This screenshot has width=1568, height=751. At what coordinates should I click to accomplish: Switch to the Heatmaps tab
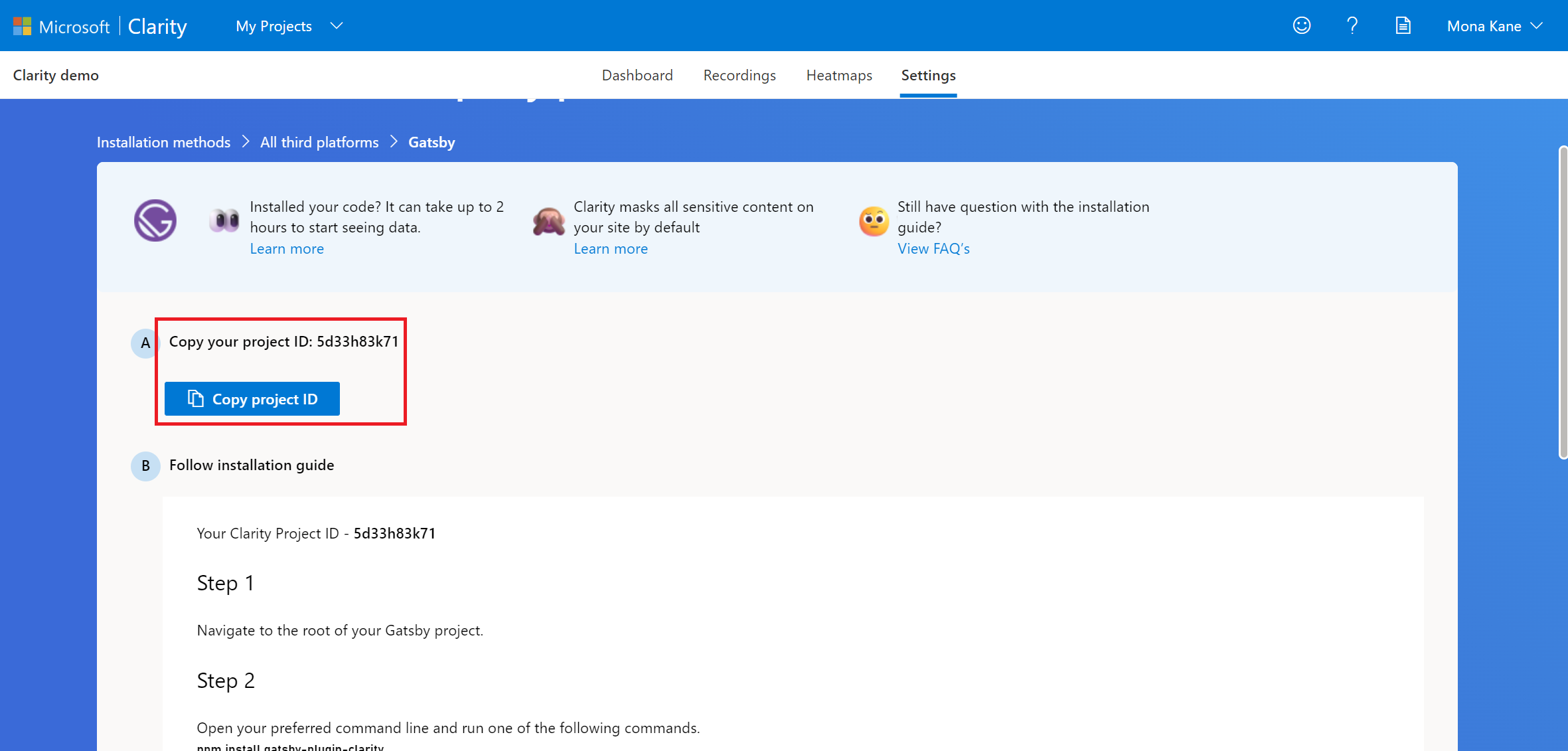839,75
